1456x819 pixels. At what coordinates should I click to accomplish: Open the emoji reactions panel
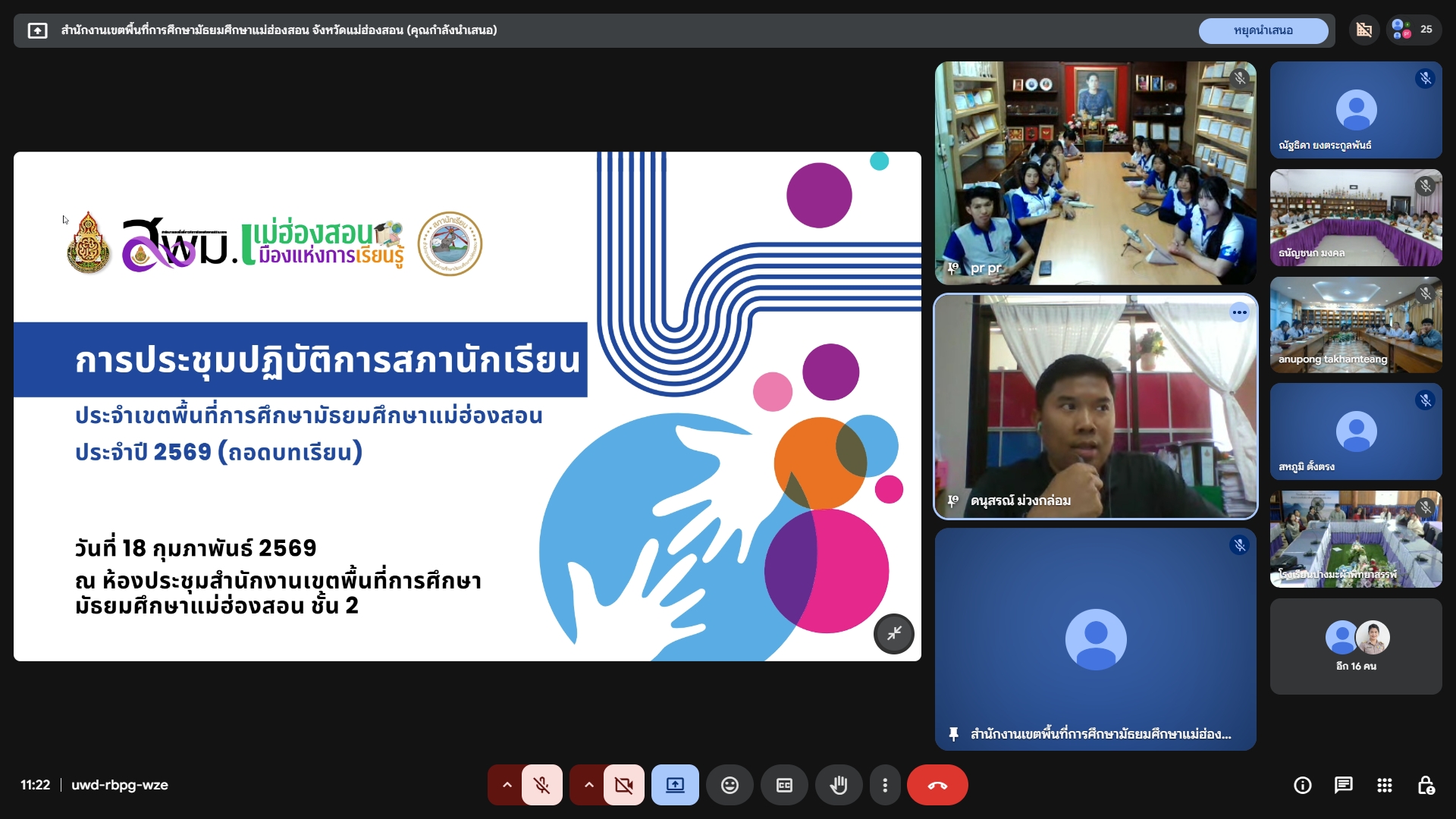pyautogui.click(x=730, y=785)
